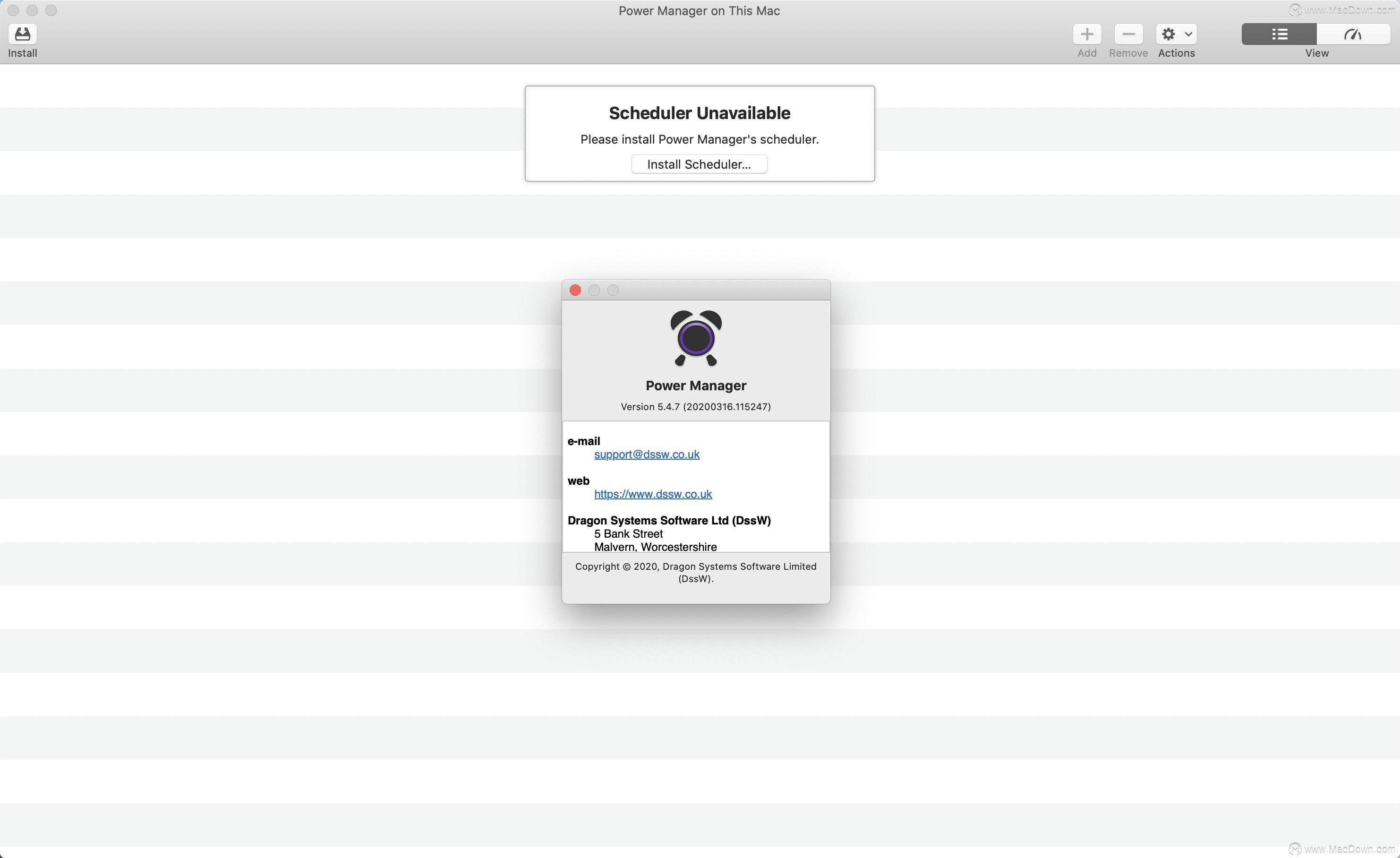Screen dimensions: 1400x858
Task: Open the Actions gear dropdown menu
Action: coord(1176,34)
